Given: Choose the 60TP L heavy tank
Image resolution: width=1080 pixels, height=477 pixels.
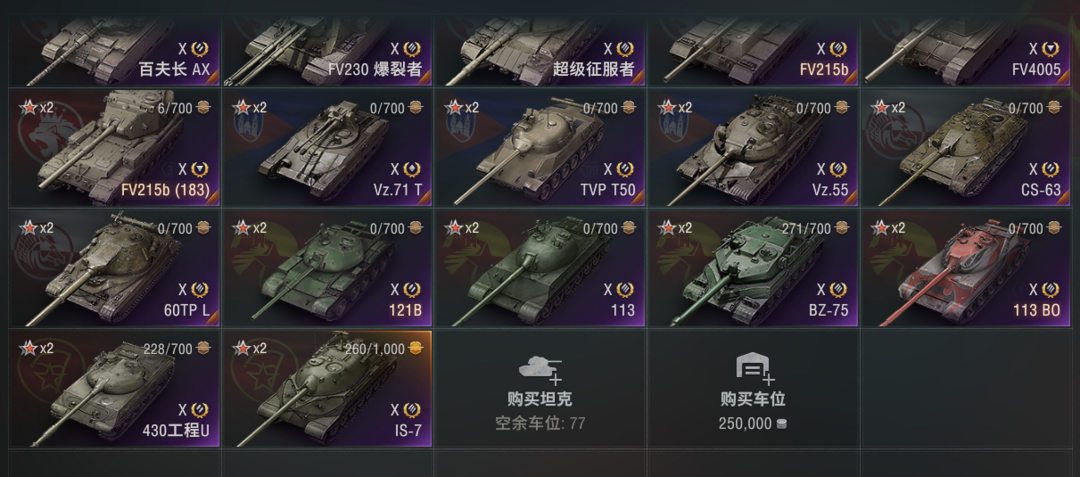Looking at the screenshot, I should [114, 268].
